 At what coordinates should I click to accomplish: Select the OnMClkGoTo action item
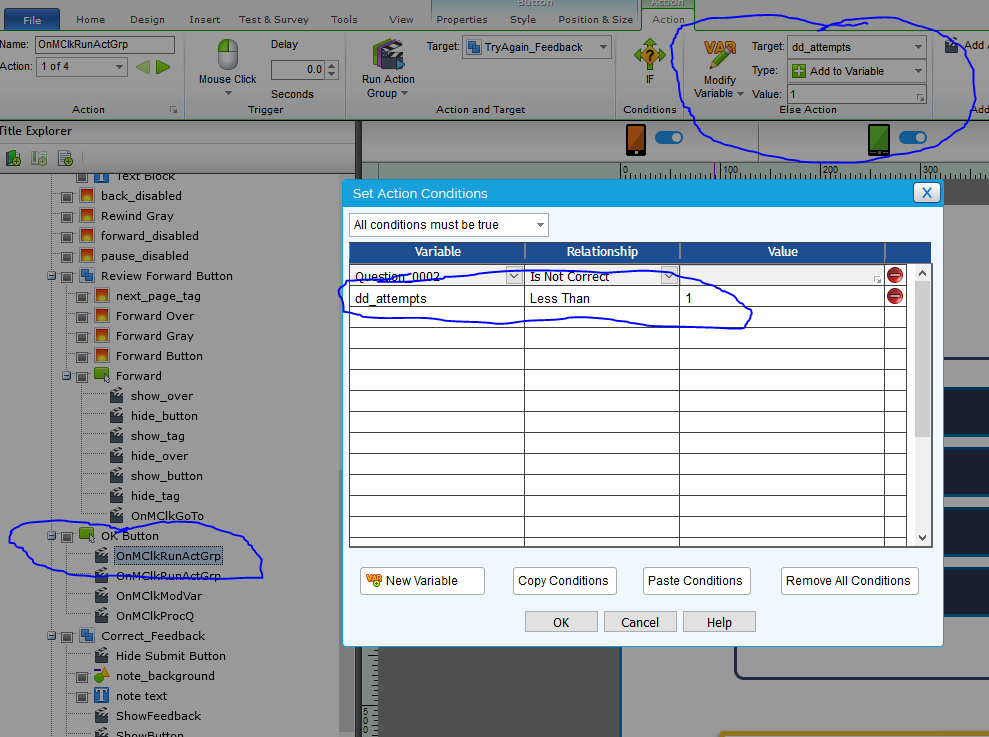[x=167, y=516]
